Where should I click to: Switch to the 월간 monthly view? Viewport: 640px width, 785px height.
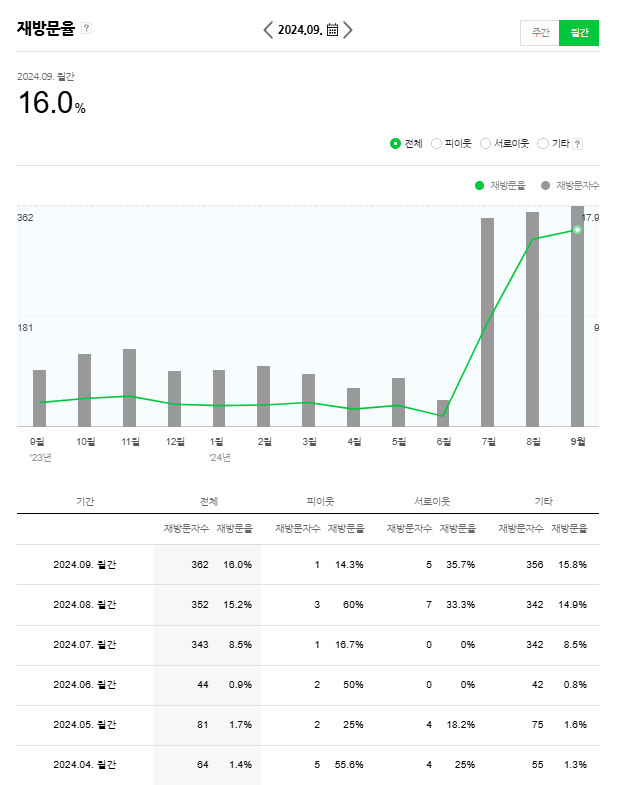click(579, 33)
